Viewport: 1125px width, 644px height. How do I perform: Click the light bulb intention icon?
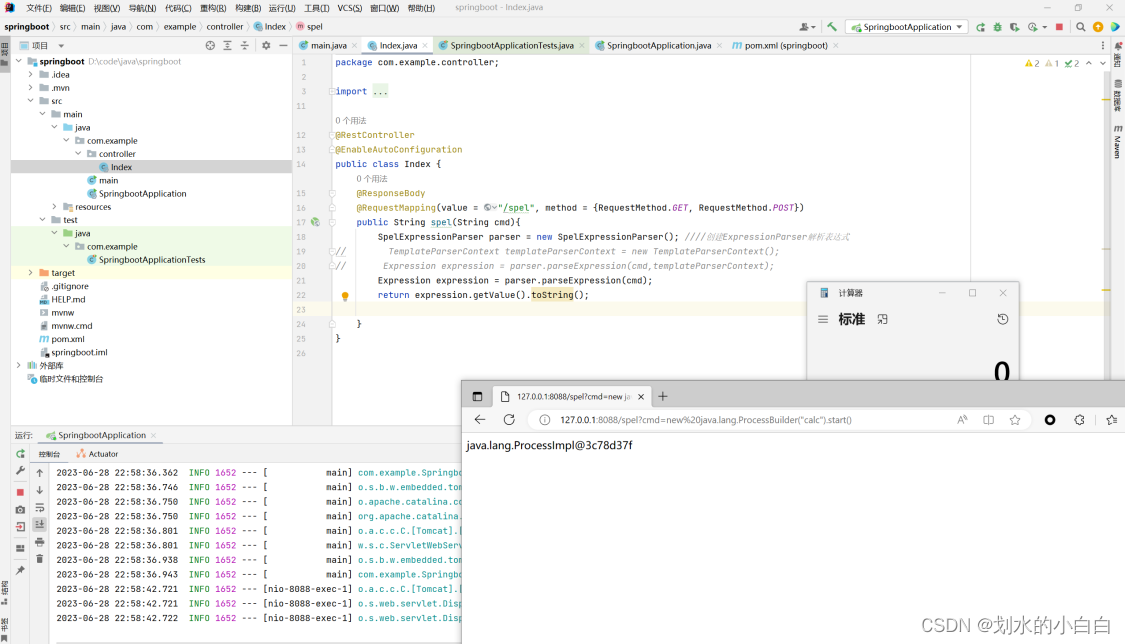(344, 295)
